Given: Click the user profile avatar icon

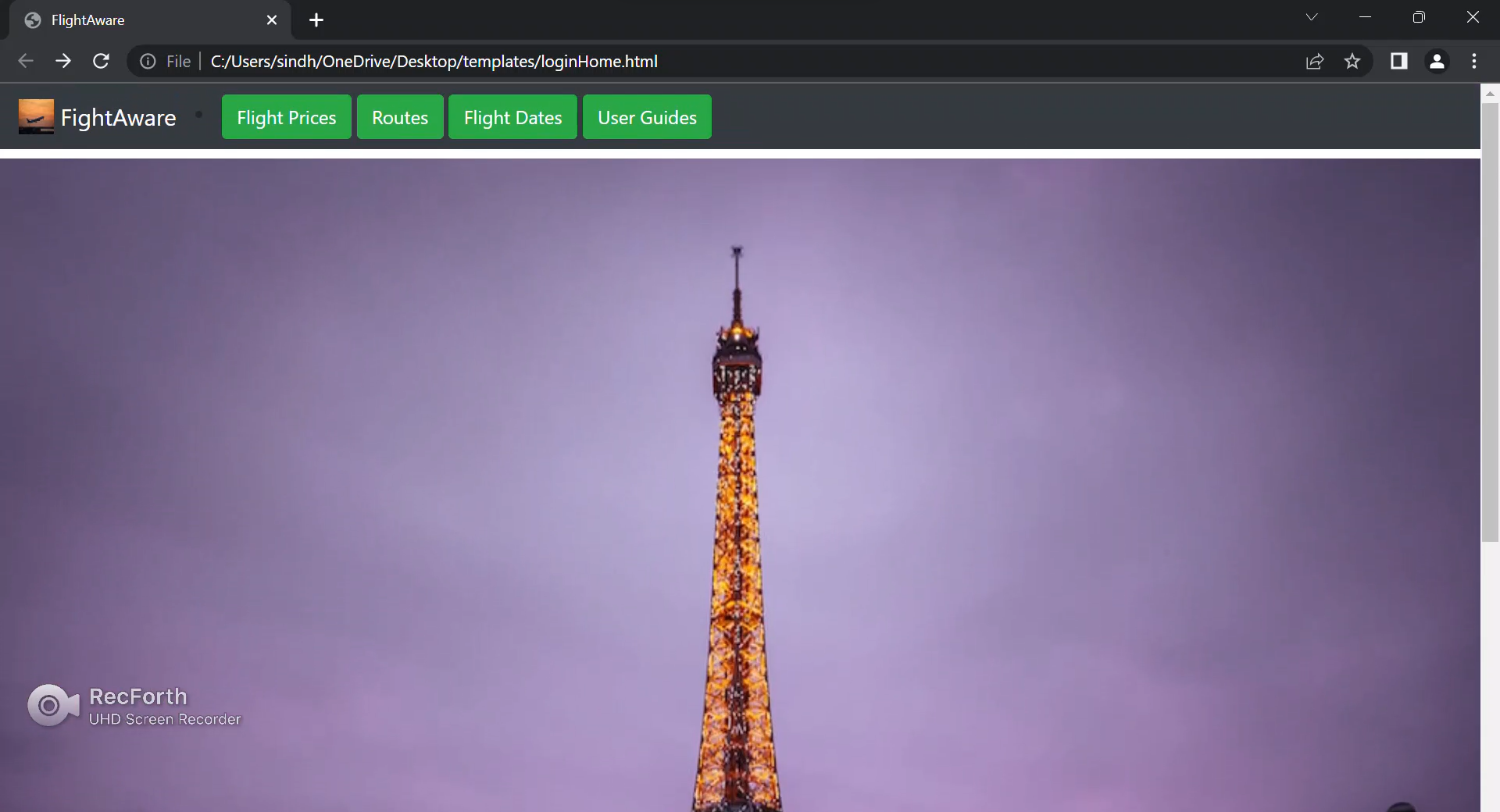Looking at the screenshot, I should (x=1437, y=61).
